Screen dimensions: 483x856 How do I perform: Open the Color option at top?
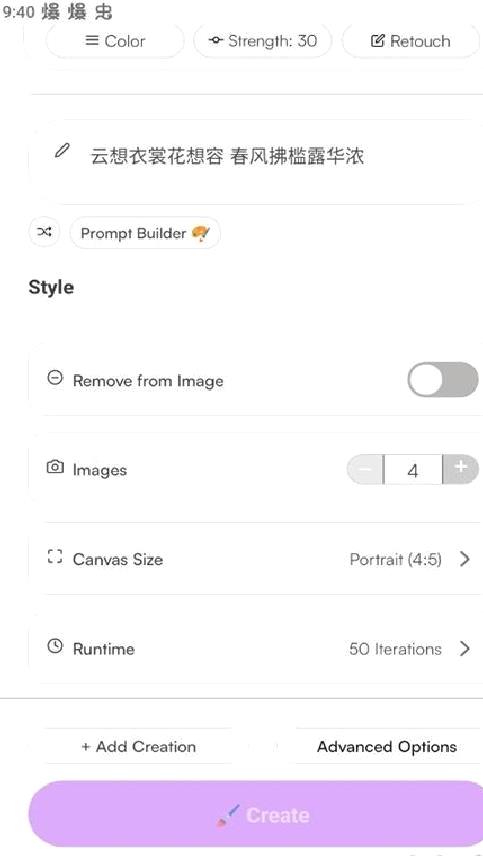(115, 41)
